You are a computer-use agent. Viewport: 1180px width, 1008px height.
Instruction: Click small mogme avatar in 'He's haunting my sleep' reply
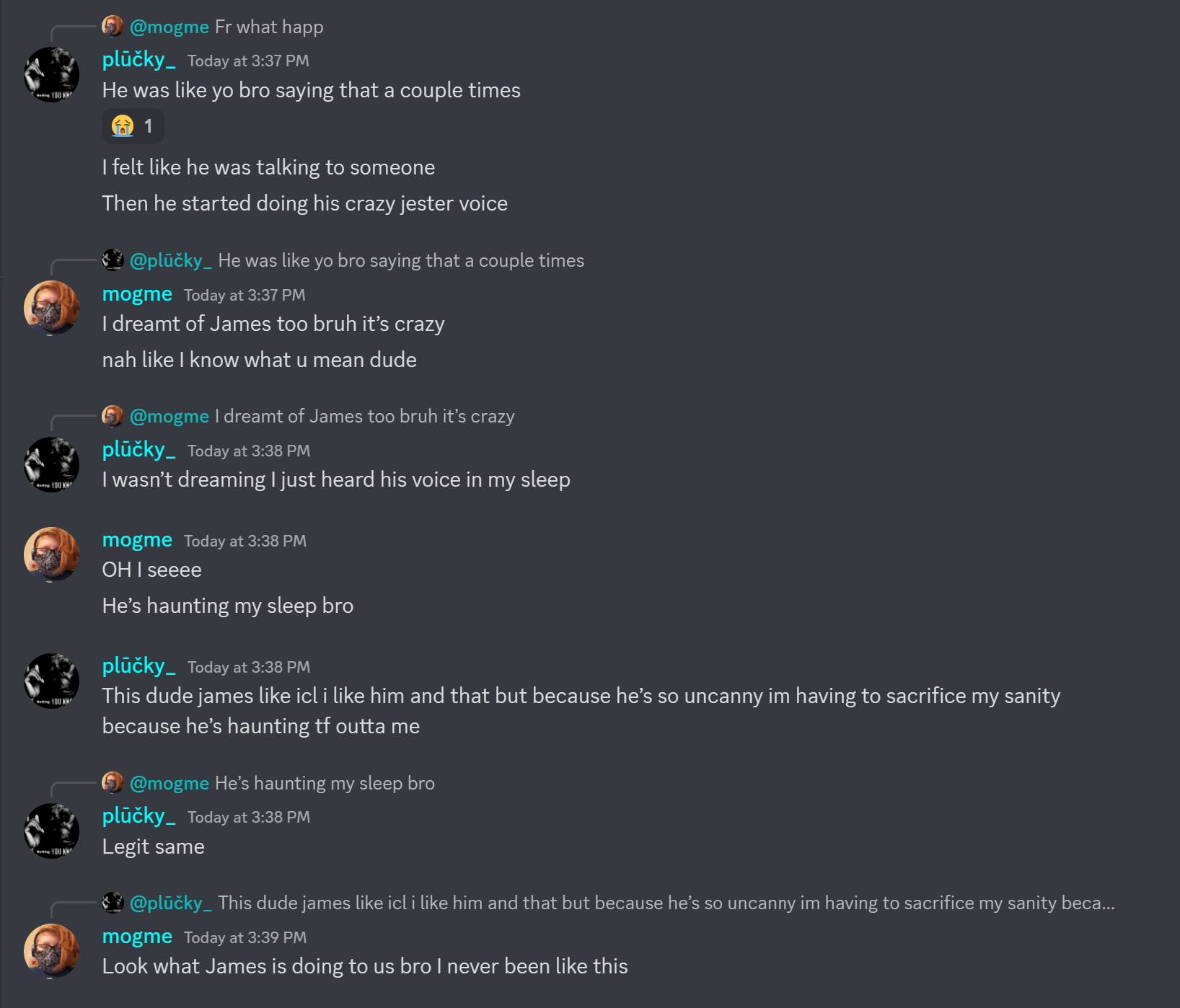pos(113,782)
